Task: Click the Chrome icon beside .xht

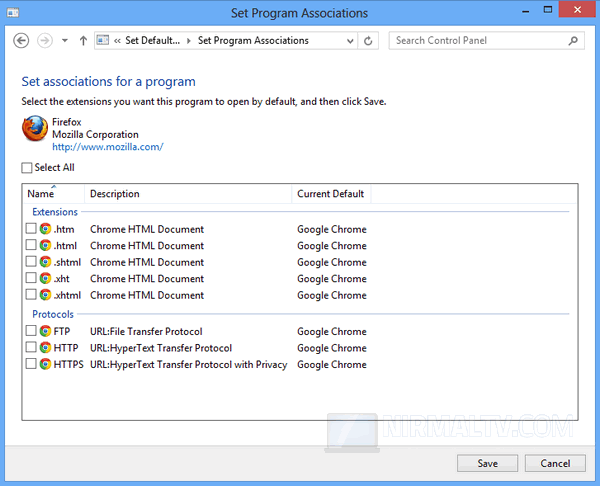Action: (45, 278)
